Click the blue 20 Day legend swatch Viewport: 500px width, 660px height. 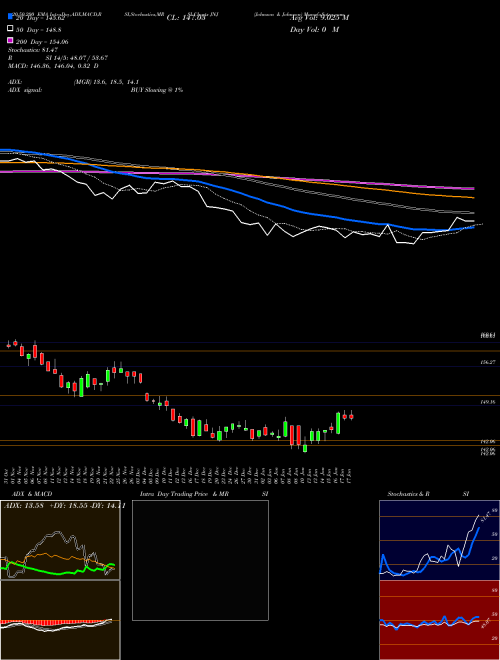point(10,17)
